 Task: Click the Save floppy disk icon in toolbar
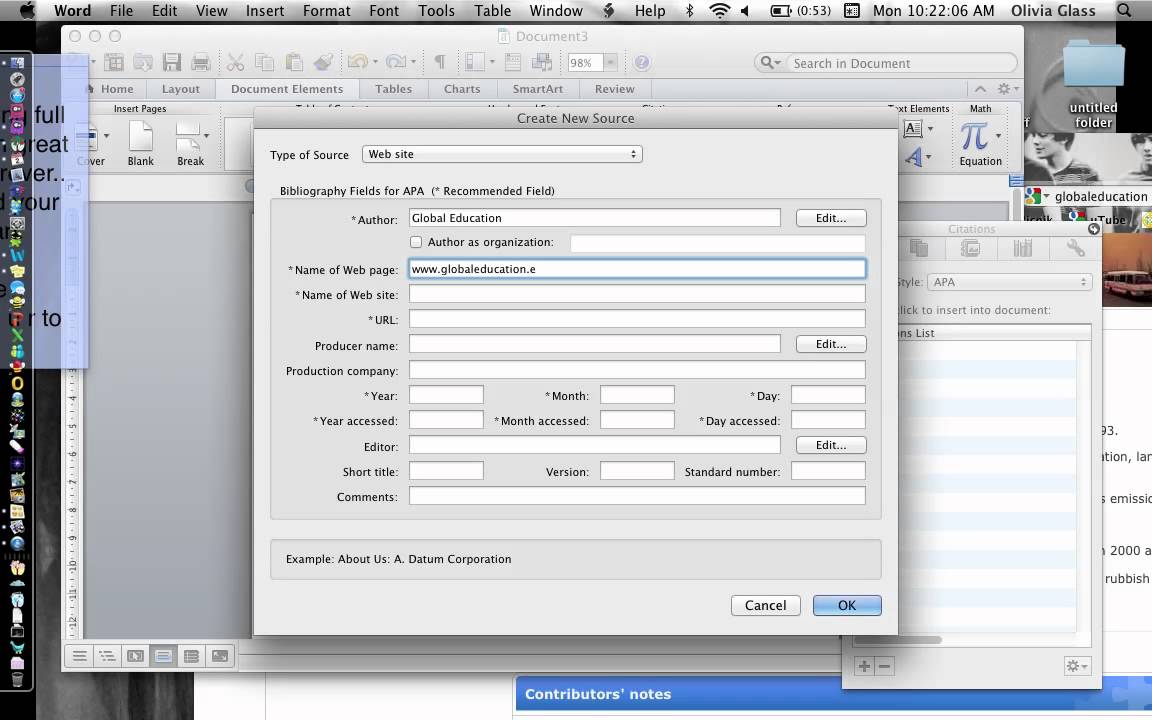point(172,62)
